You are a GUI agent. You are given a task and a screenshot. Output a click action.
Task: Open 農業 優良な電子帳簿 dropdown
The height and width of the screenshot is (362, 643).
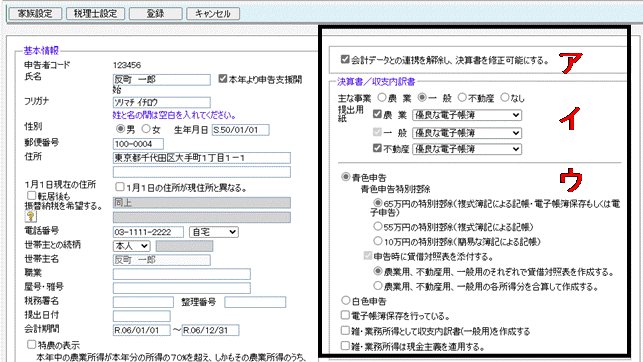point(467,115)
